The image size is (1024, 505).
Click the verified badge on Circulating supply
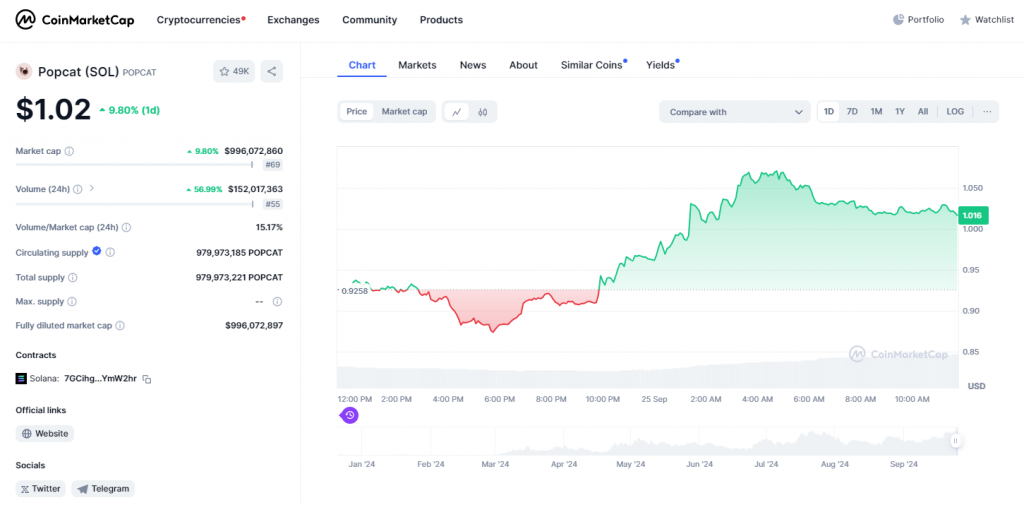(97, 251)
